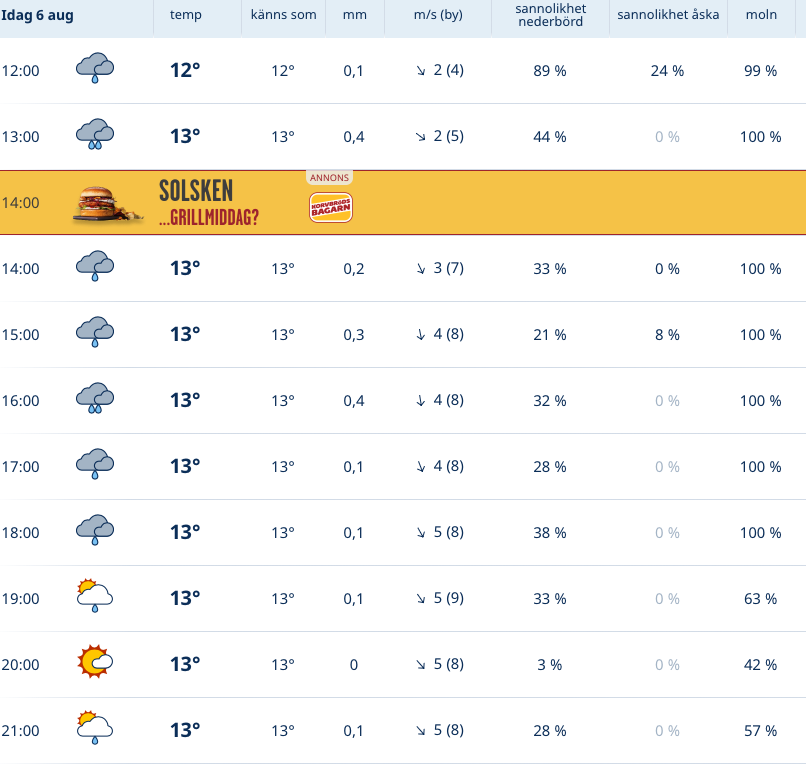Select the 'sannolikhet åska' column header
Viewport: 806px width, 768px height.
point(668,14)
